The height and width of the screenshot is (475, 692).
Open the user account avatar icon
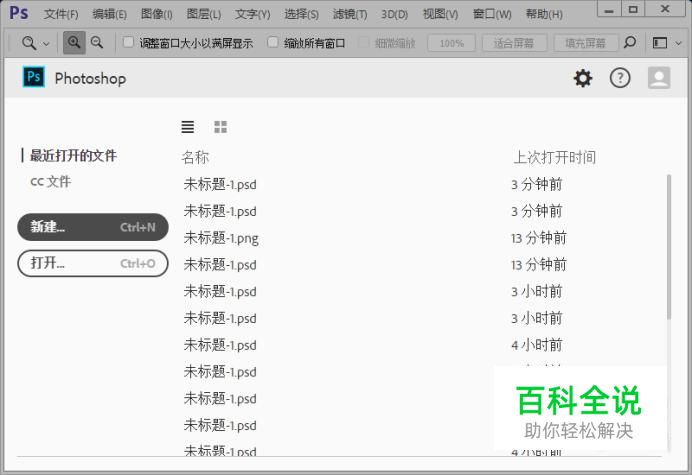tap(659, 78)
